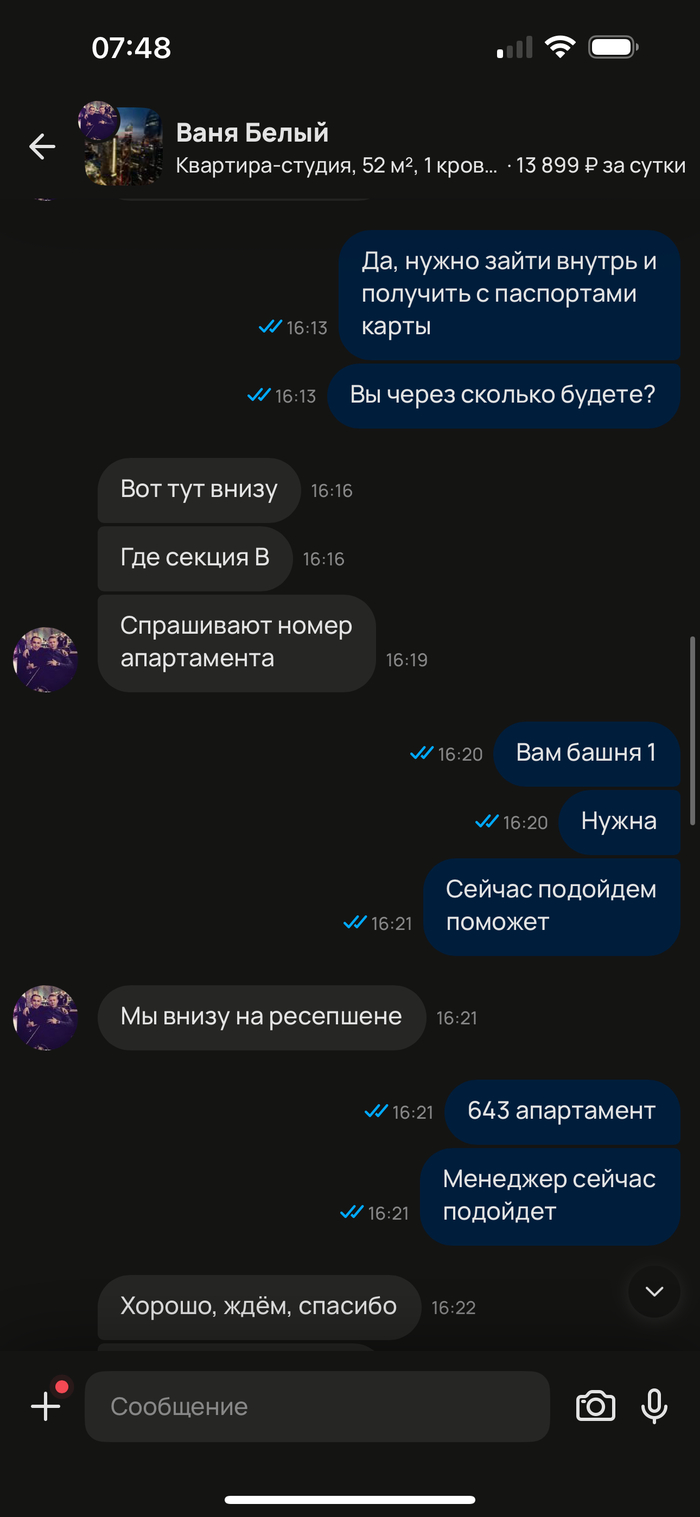Focus the Сообщение message input field
The height and width of the screenshot is (1517, 700).
317,1406
